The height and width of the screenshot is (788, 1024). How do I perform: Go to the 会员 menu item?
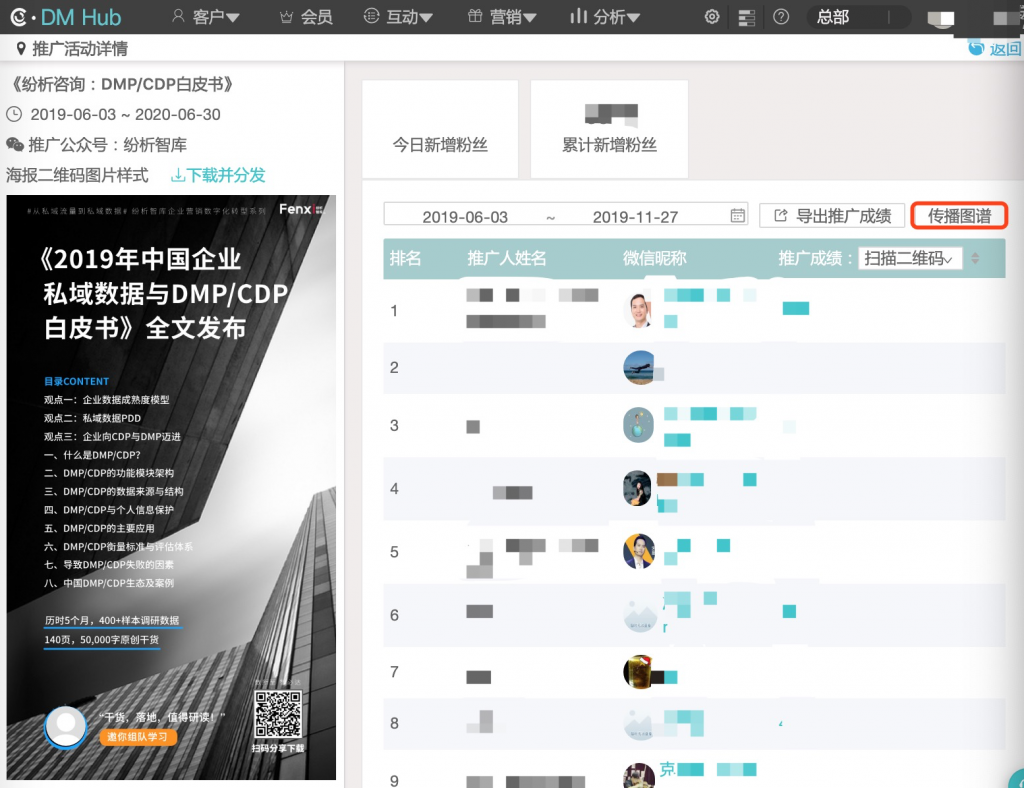point(306,17)
